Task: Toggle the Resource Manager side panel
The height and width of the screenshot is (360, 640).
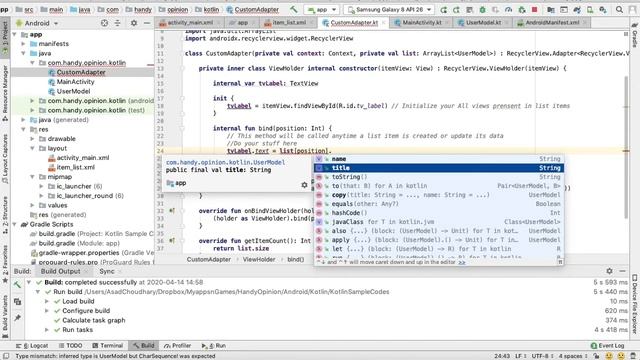Action: (5, 93)
